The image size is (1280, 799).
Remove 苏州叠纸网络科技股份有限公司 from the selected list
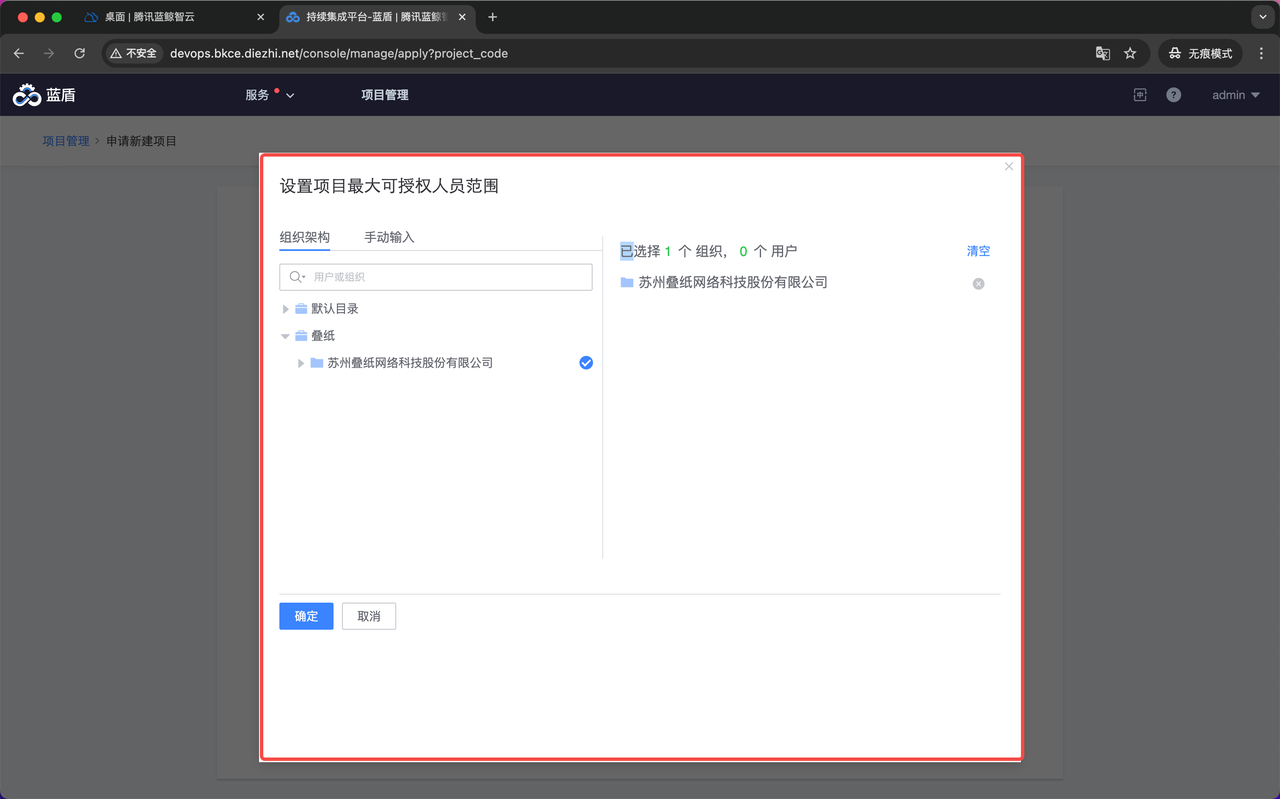(979, 284)
